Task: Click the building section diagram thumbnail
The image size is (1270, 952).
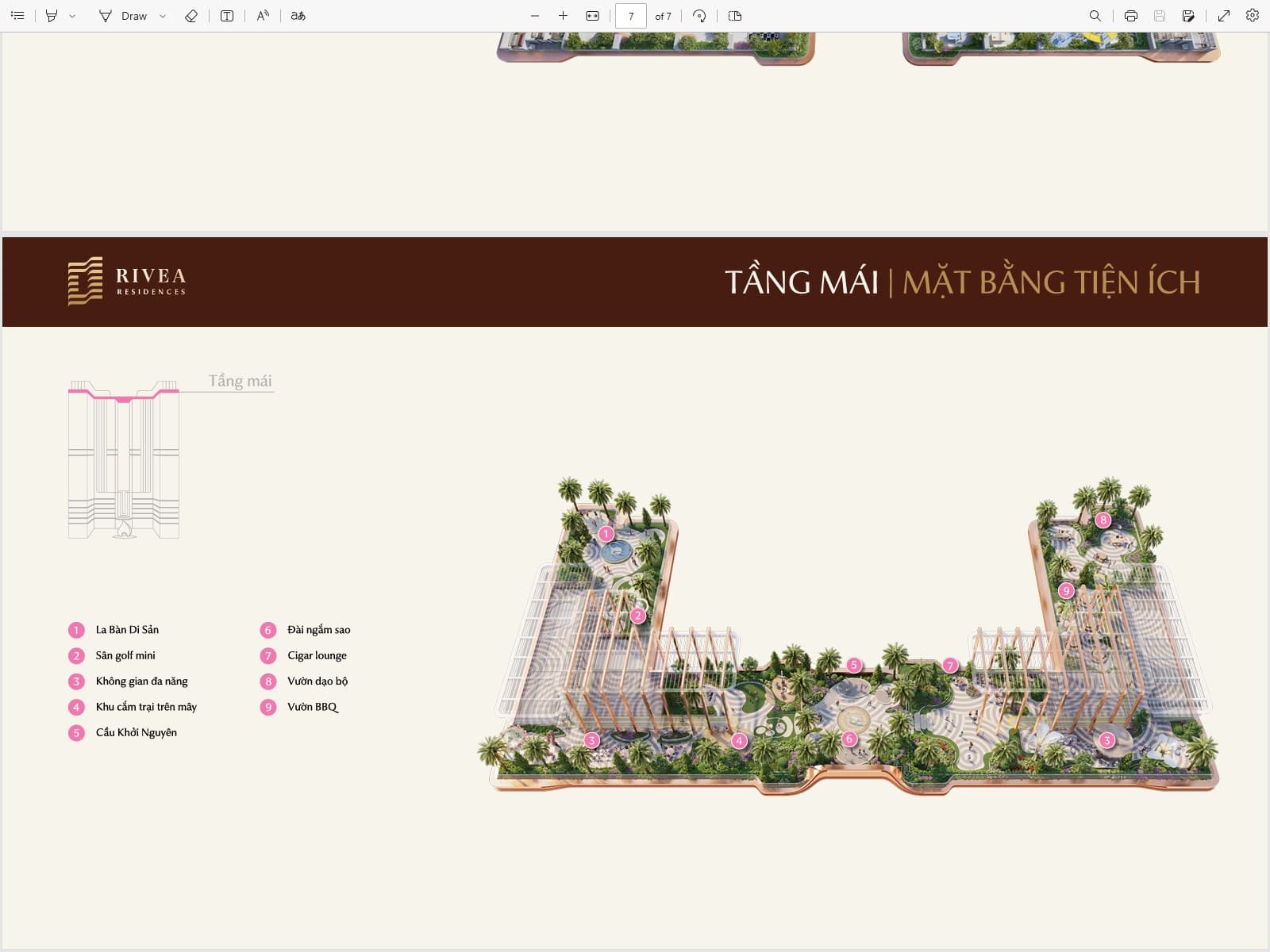Action: (x=124, y=460)
